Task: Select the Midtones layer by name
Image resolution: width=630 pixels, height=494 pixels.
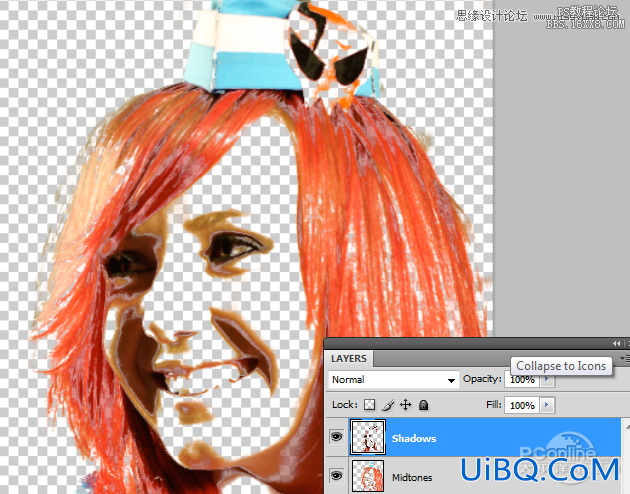Action: pos(412,478)
